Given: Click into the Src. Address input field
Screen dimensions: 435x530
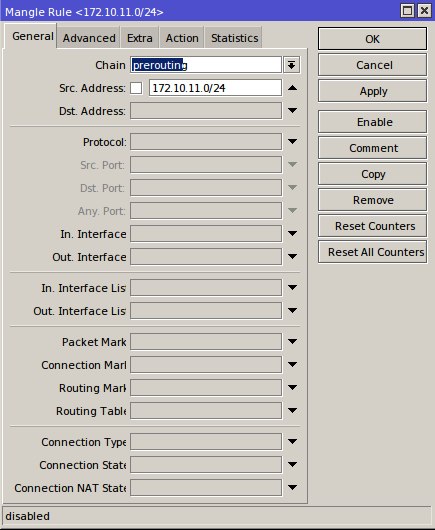Looking at the screenshot, I should (215, 88).
